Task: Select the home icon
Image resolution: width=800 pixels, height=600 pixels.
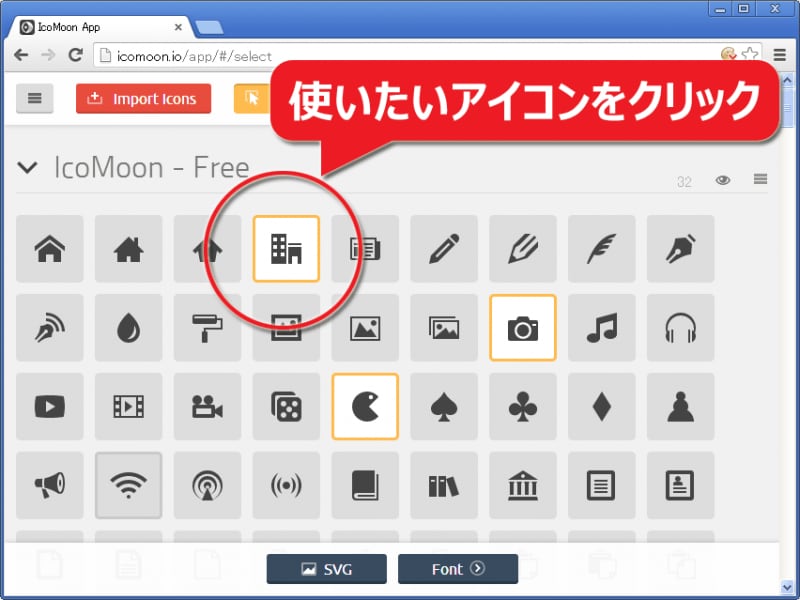Action: (x=50, y=249)
